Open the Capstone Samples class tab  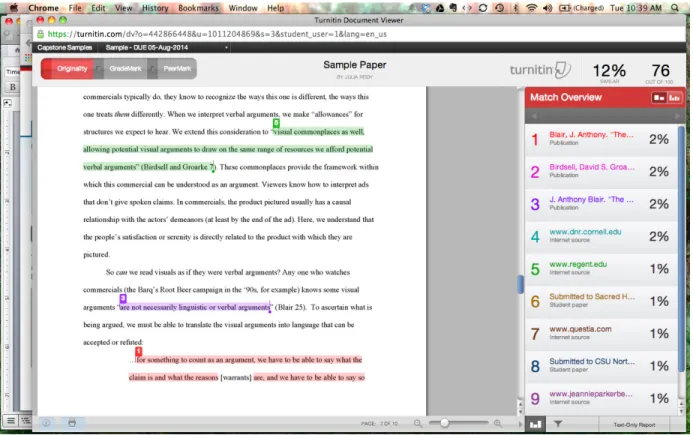coord(65,47)
